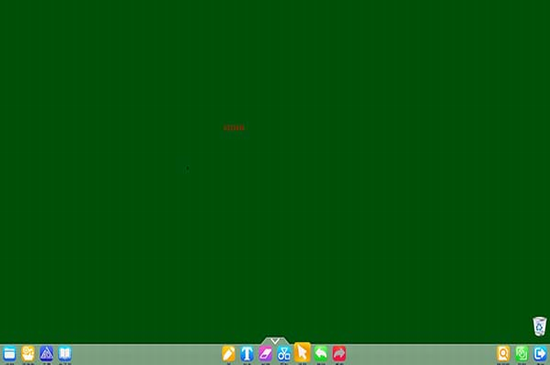The image size is (550, 365).
Task: Click the red redo arrow
Action: point(339,353)
